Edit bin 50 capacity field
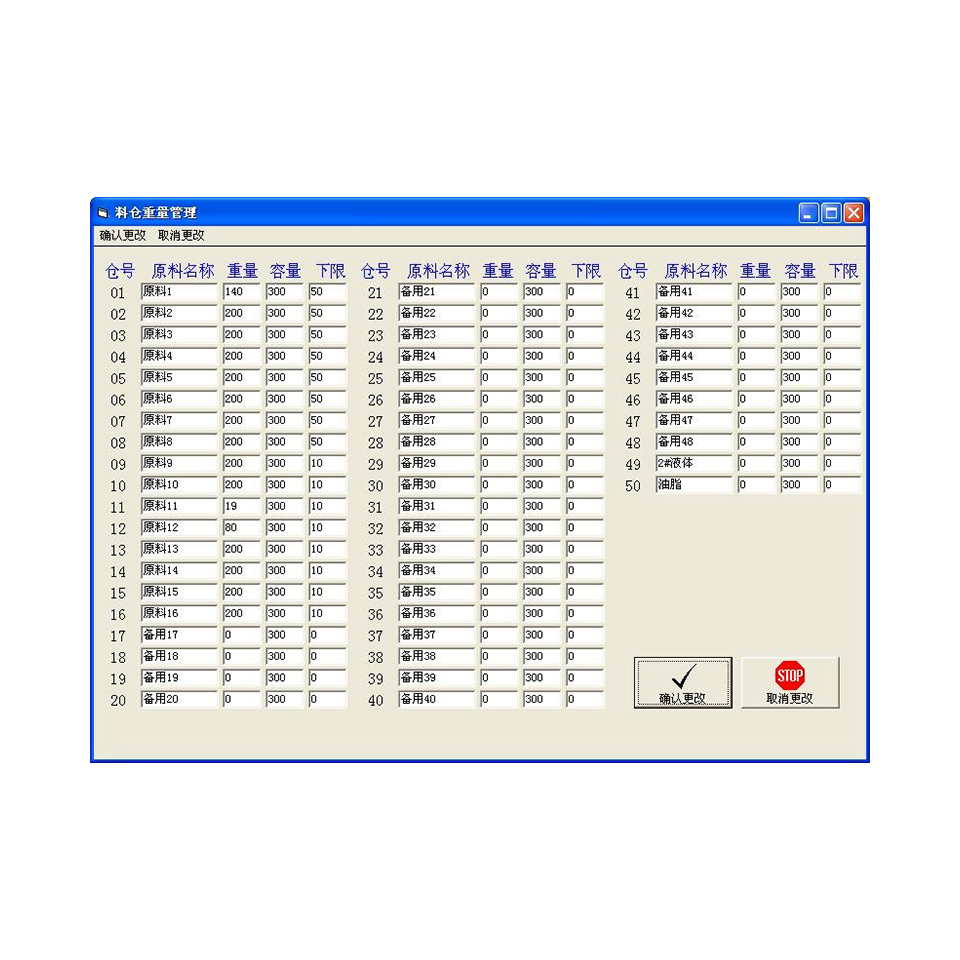This screenshot has height=960, width=960. pyautogui.click(x=799, y=485)
